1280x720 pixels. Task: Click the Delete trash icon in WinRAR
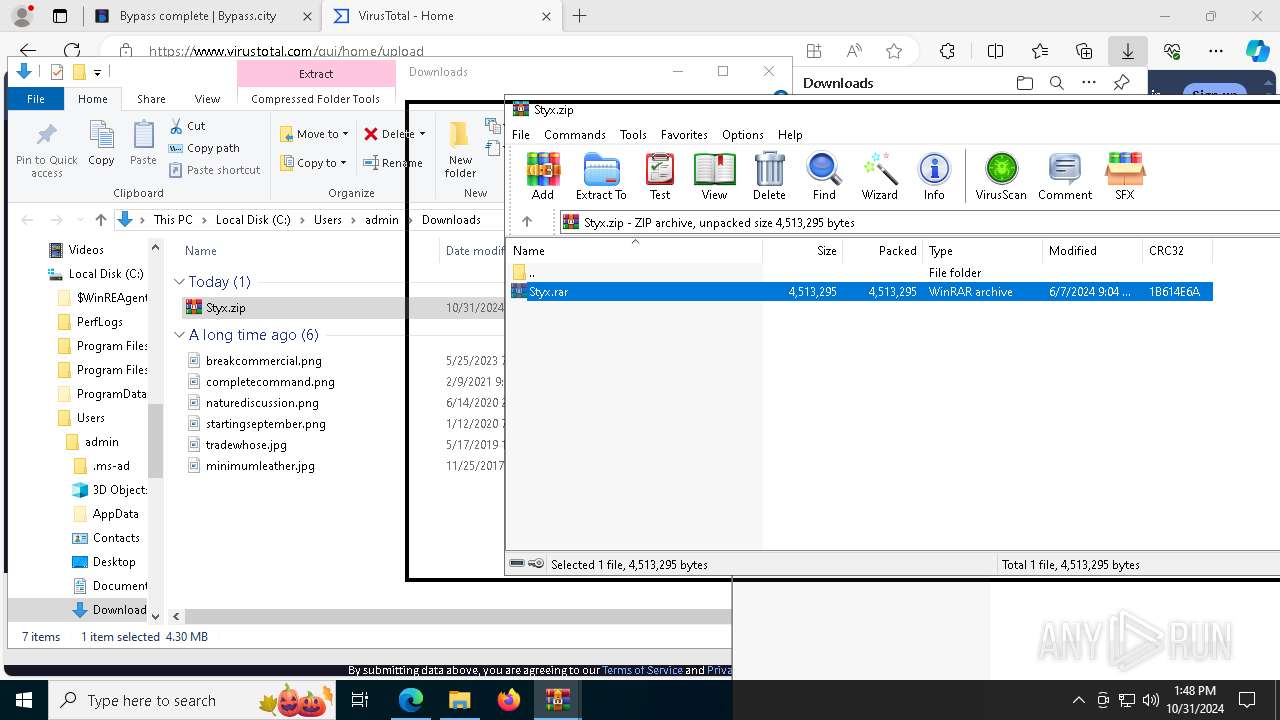[x=769, y=176]
